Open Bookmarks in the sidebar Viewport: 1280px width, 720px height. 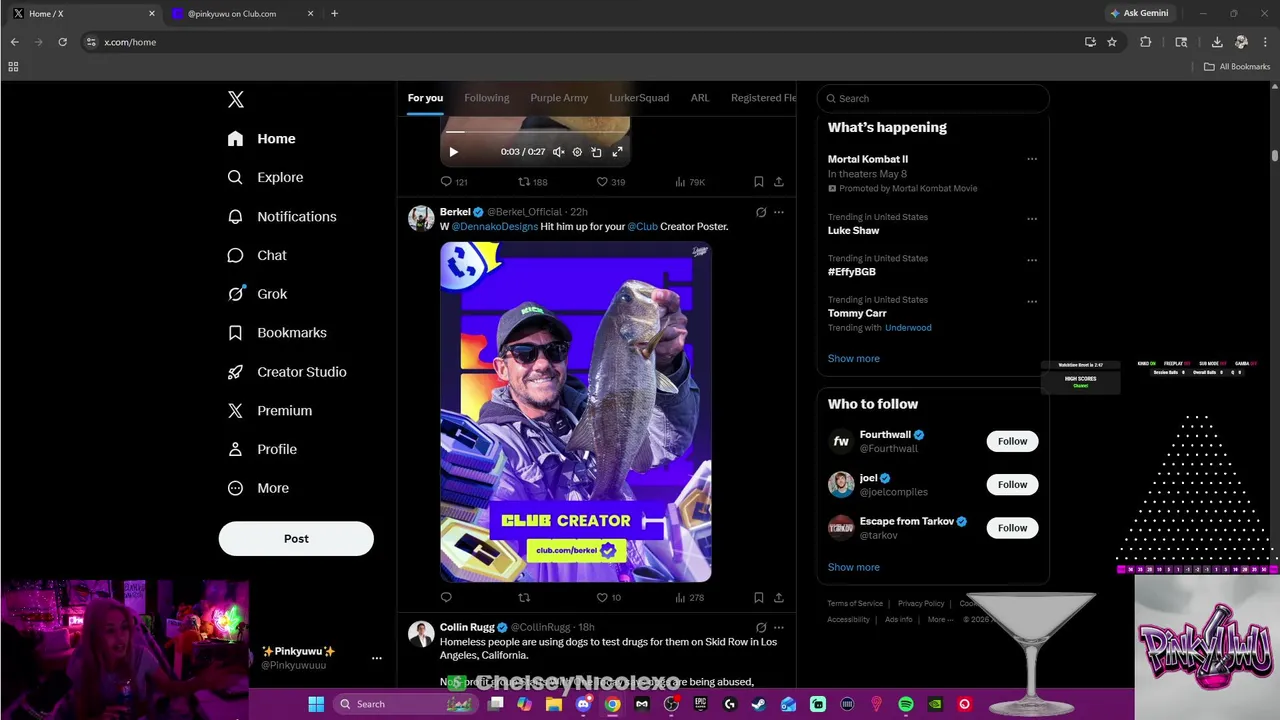pyautogui.click(x=277, y=333)
